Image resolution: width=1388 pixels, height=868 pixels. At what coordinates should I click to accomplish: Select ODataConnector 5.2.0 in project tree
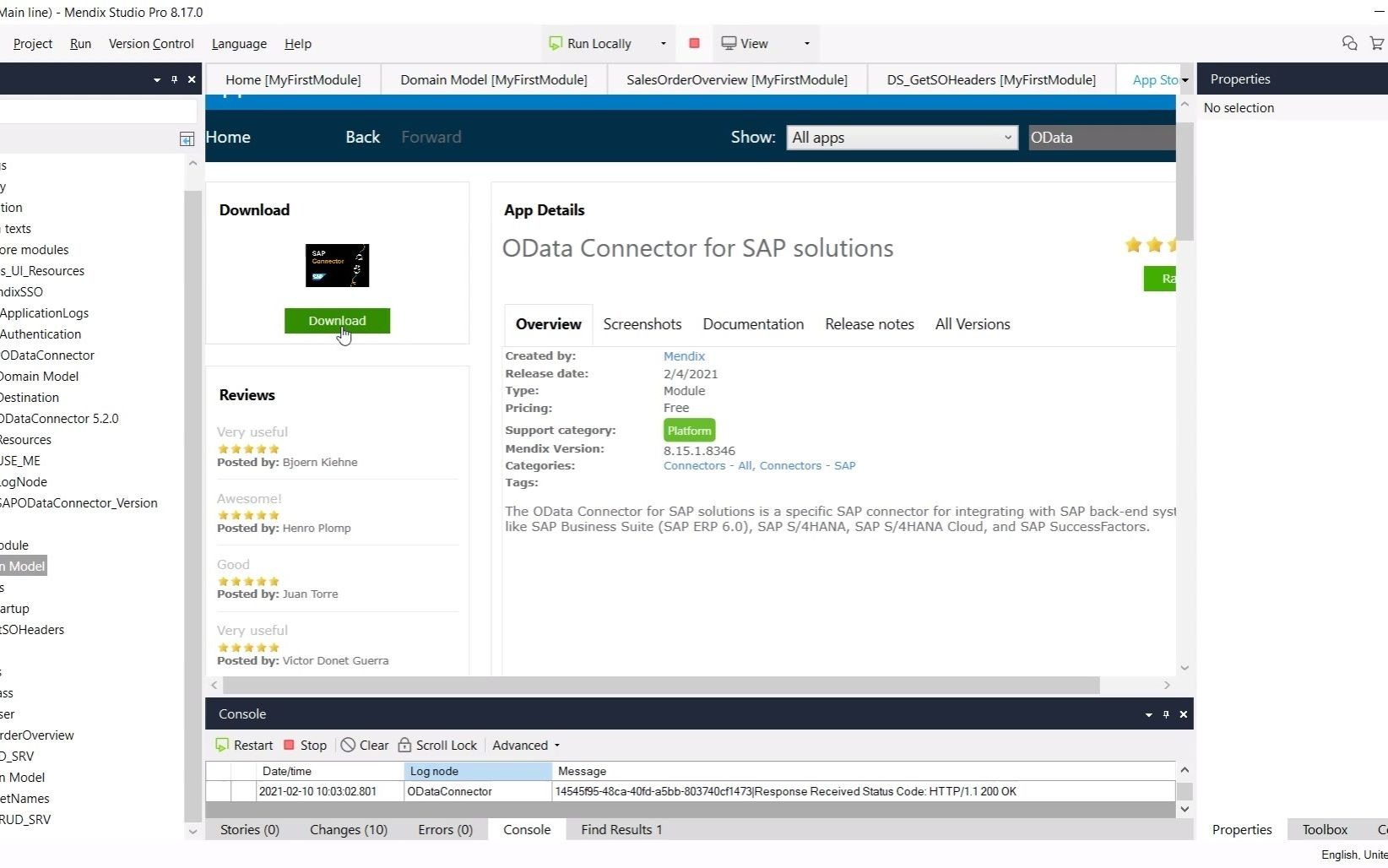pos(59,418)
